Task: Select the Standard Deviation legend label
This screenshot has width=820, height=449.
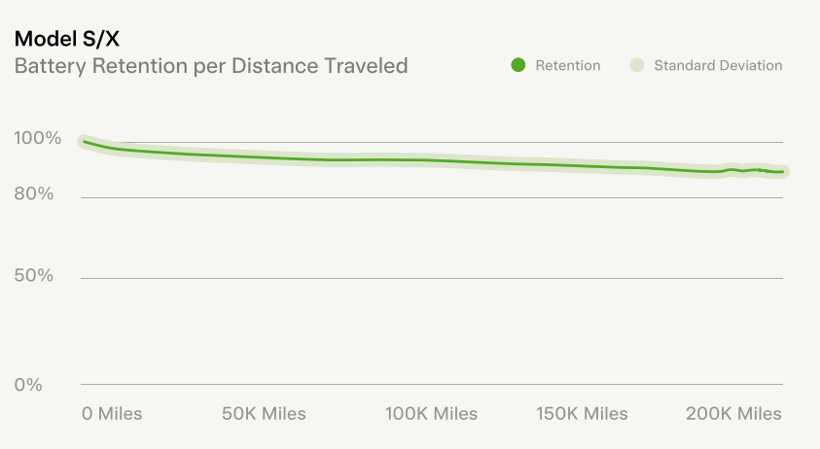Action: click(718, 65)
